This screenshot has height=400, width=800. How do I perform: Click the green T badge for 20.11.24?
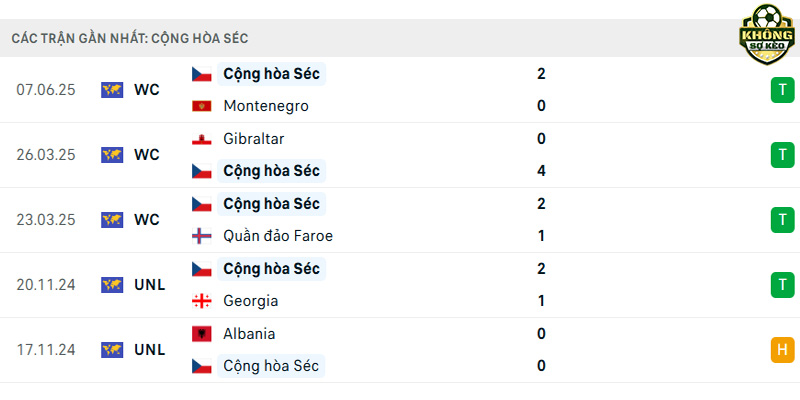783,285
